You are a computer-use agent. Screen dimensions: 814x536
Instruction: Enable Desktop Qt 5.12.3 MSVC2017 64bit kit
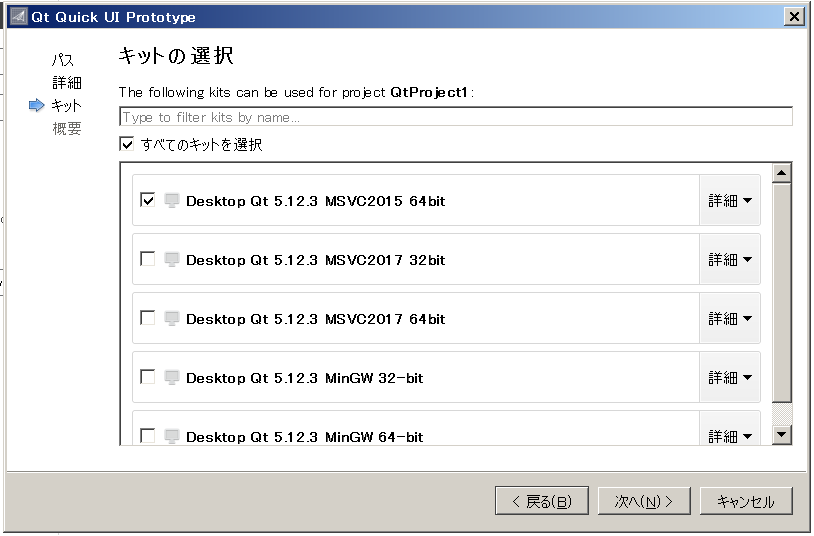147,318
